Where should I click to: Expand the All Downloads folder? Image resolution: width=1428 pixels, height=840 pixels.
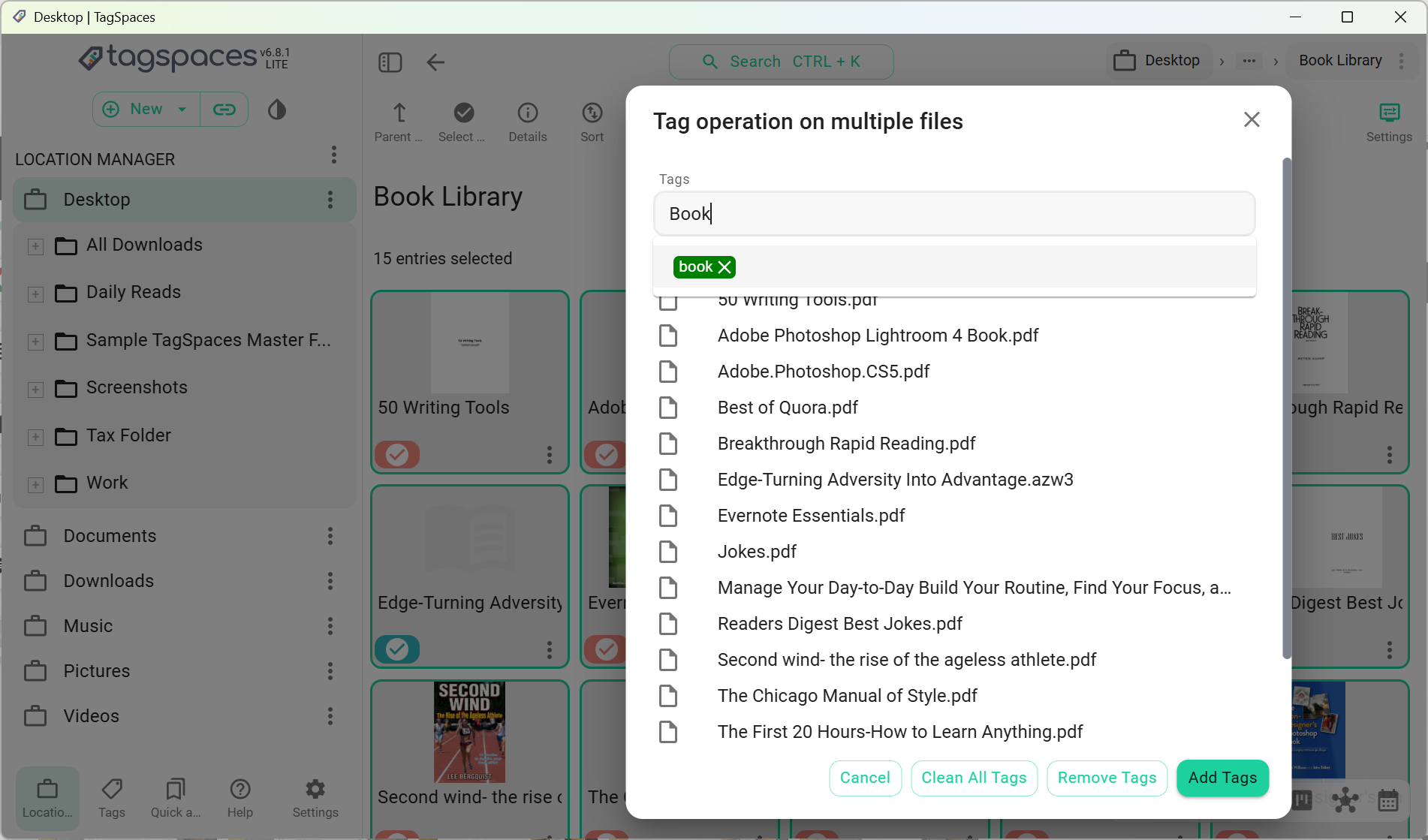pos(35,246)
